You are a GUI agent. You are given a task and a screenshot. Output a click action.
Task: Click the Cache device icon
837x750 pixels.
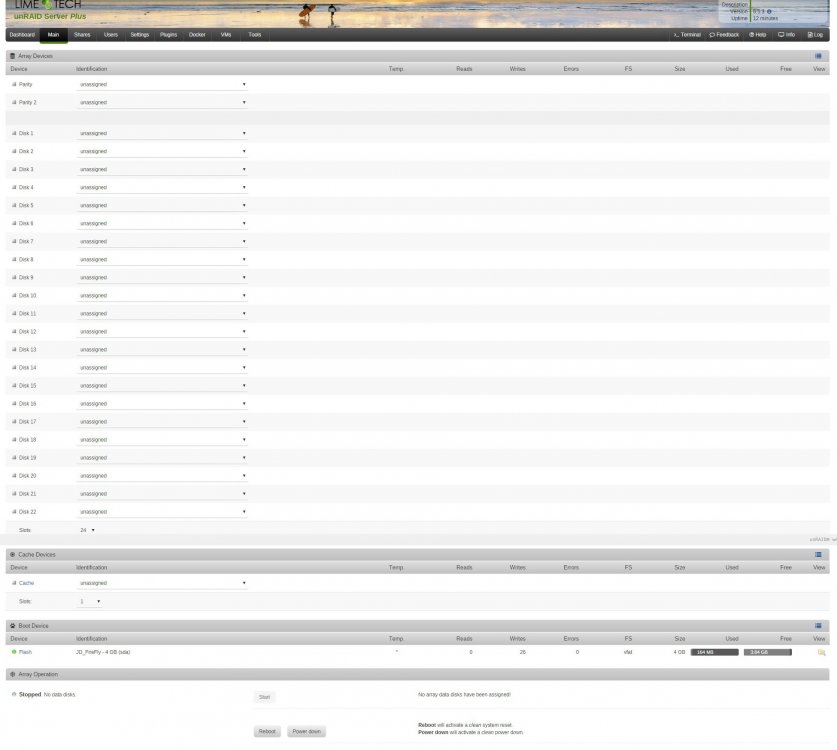click(14, 583)
